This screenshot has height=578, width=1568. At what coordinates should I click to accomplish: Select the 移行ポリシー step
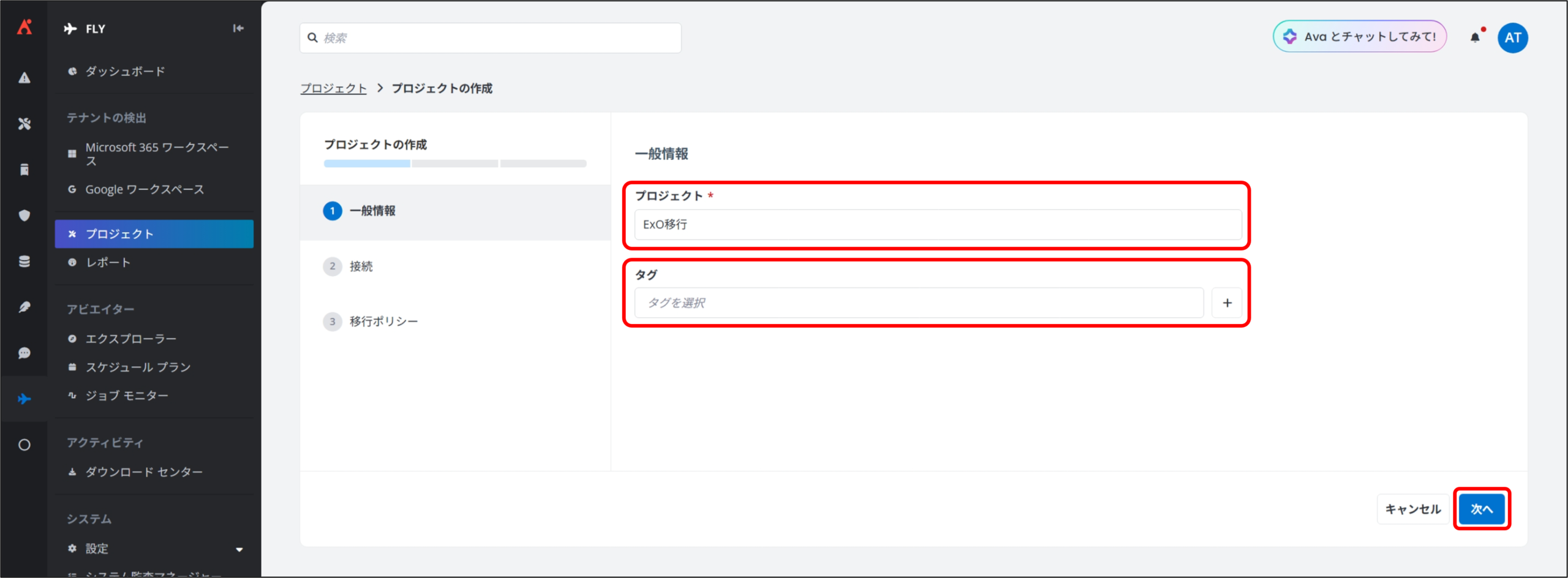click(383, 321)
